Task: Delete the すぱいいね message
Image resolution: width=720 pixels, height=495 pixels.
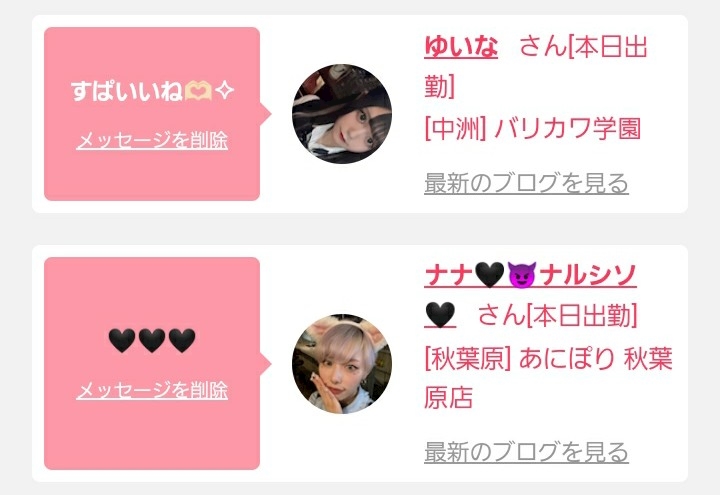Action: click(x=152, y=140)
